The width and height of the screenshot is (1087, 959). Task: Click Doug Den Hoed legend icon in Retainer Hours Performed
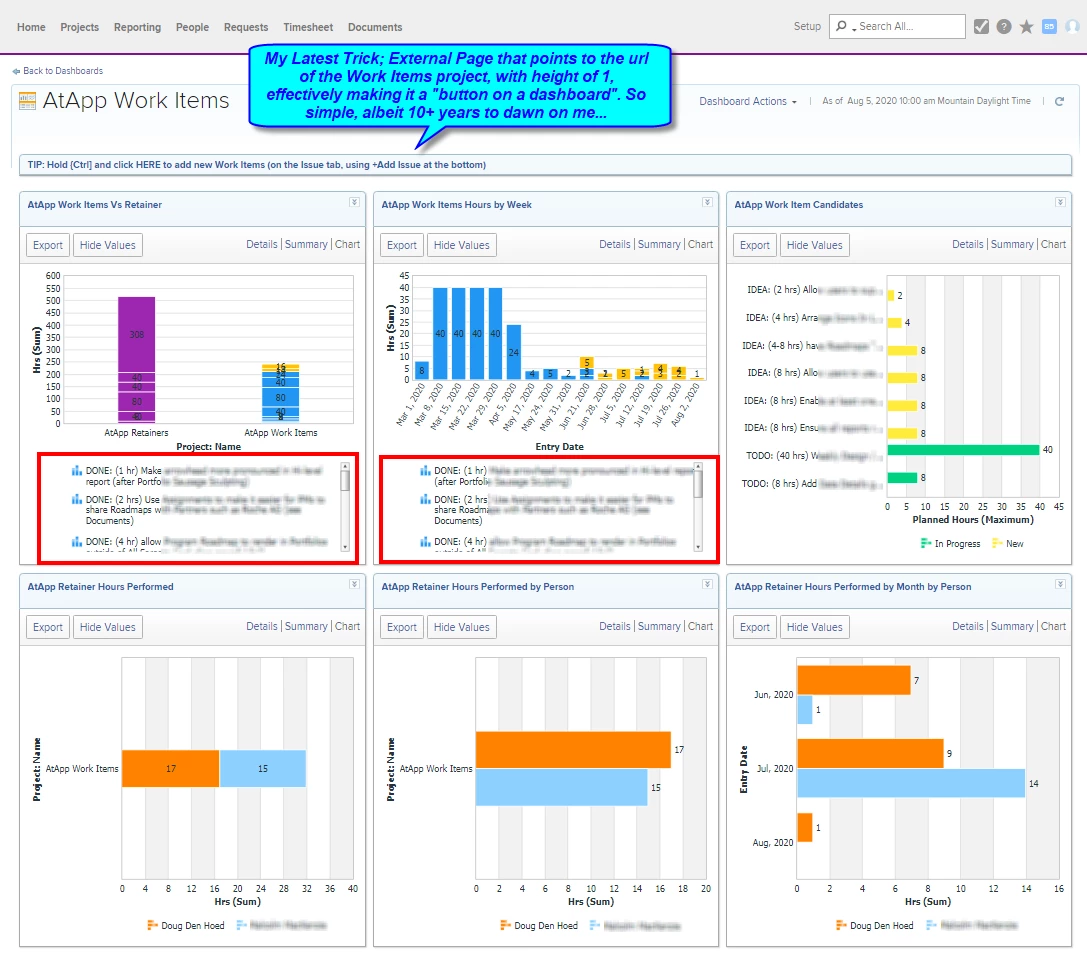click(153, 926)
